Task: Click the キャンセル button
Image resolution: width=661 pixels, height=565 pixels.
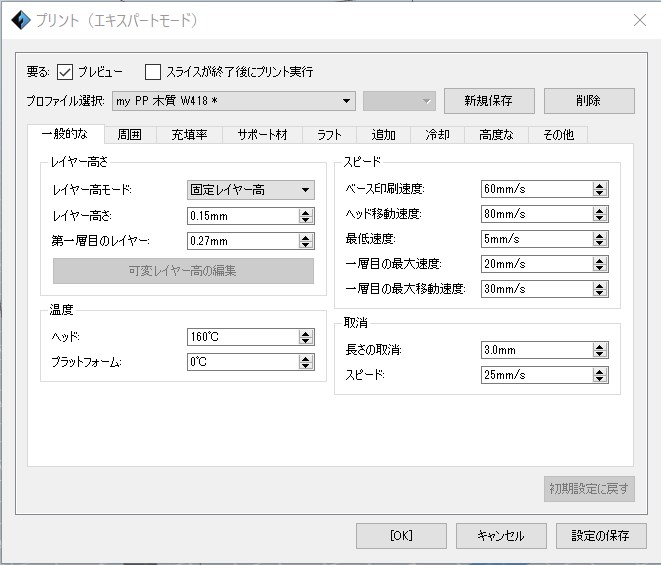Action: (501, 535)
